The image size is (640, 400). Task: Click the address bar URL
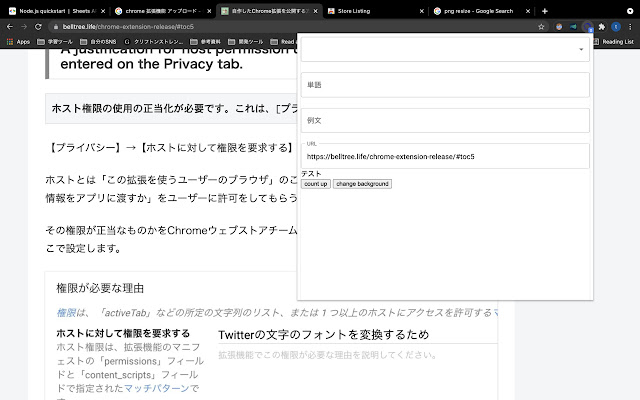(x=128, y=27)
